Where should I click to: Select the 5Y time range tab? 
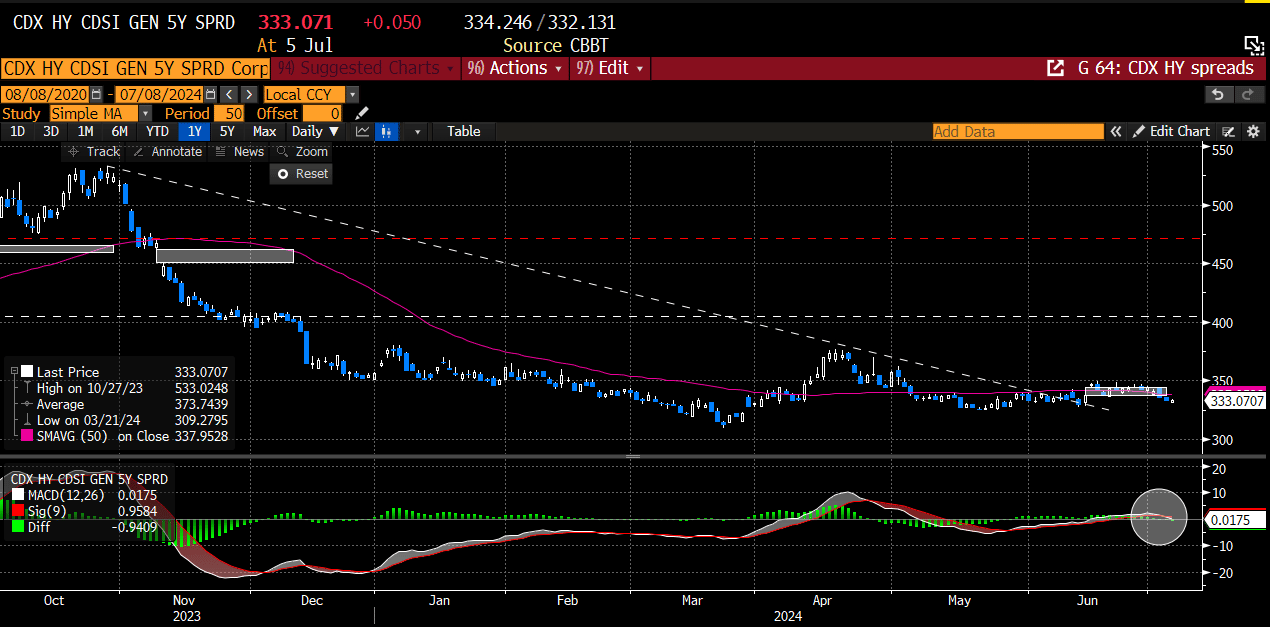pos(227,131)
